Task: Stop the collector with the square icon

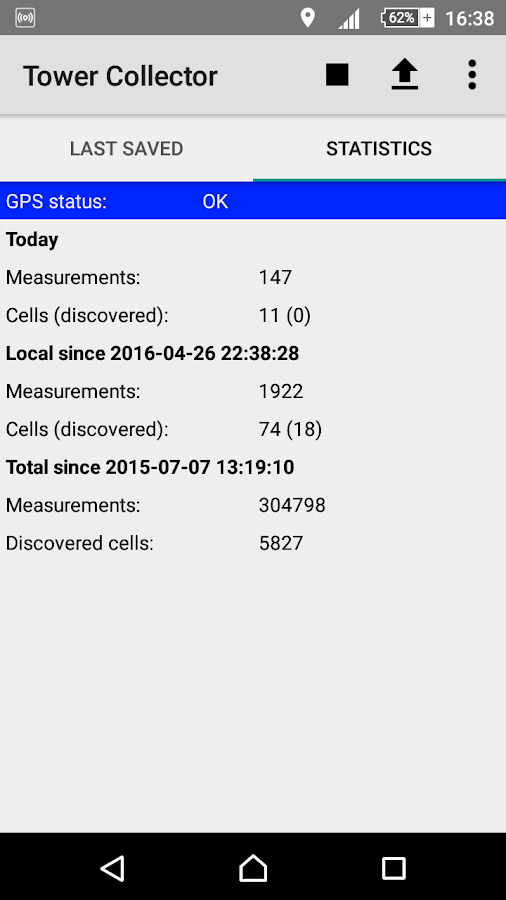Action: [337, 75]
